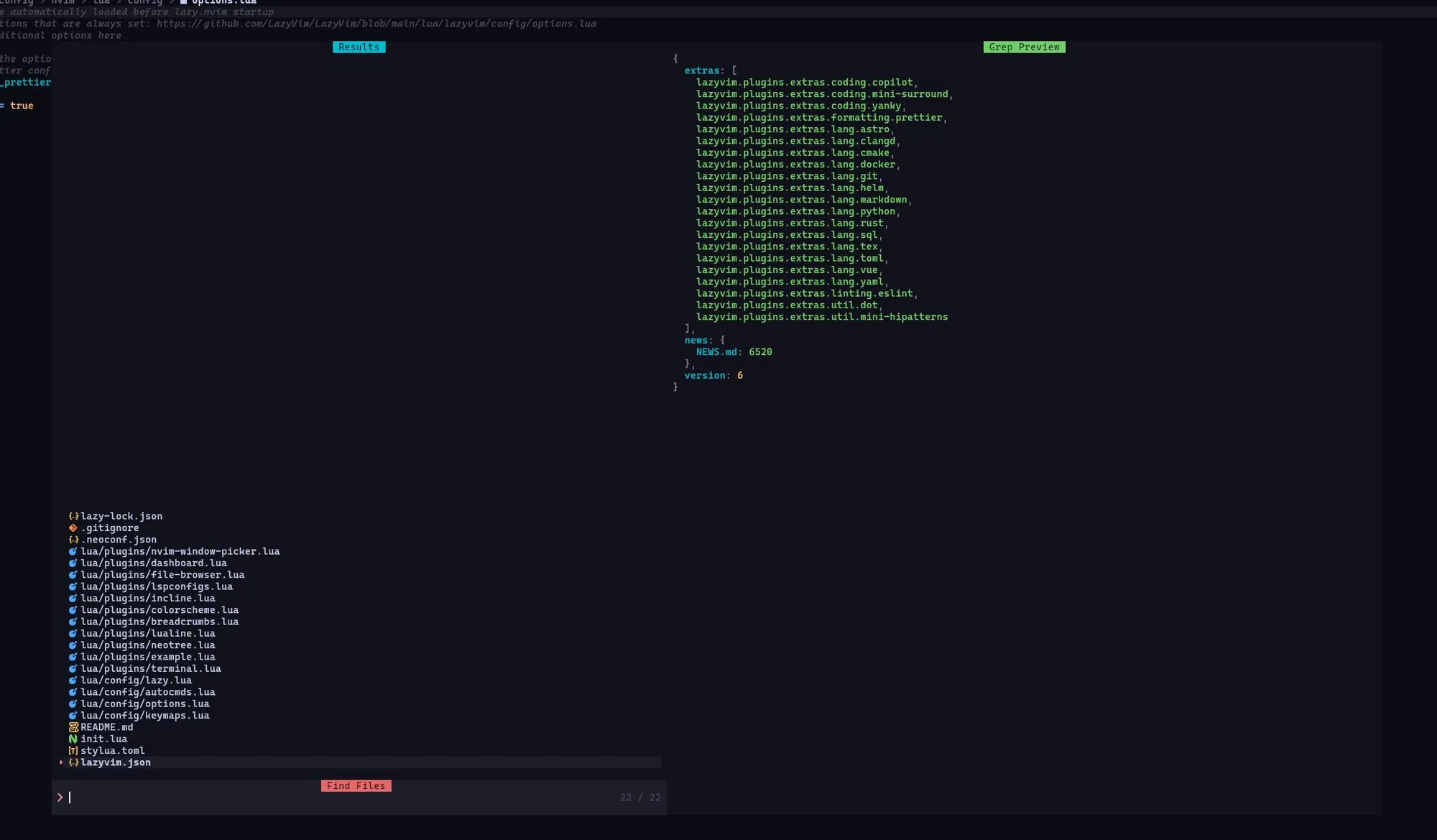This screenshot has height=840, width=1437.
Task: Choose lua/config/autocmds.lua entry
Action: click(x=148, y=692)
